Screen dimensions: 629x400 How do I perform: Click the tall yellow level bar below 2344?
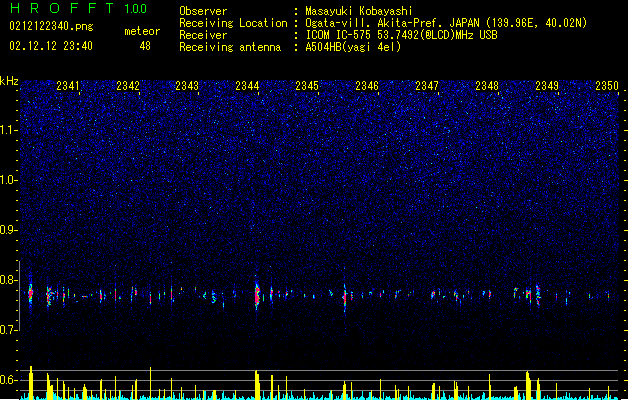point(257,385)
